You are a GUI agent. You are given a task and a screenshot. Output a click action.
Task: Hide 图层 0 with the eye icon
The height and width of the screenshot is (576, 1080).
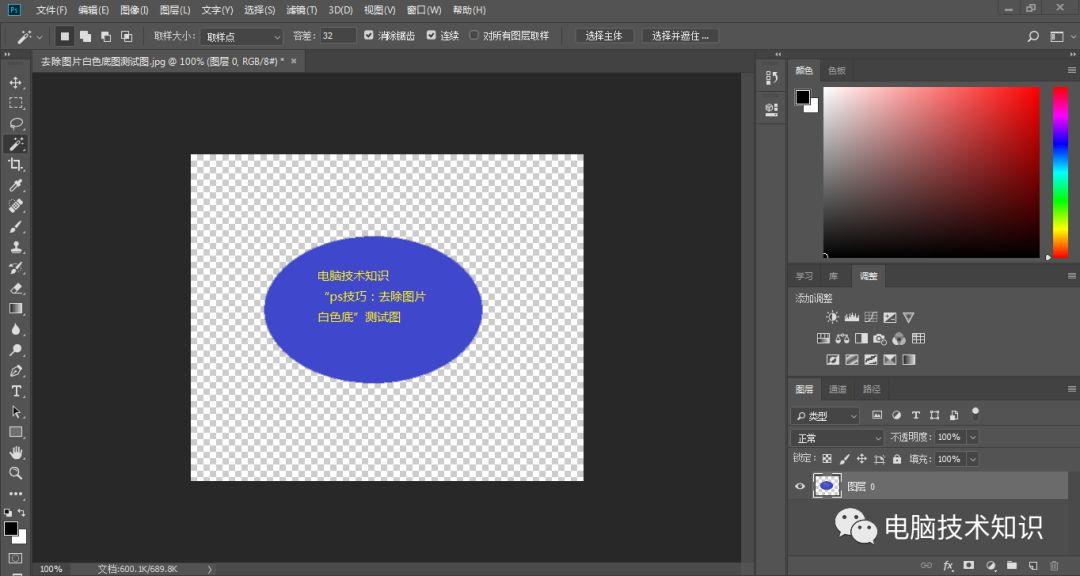(x=800, y=486)
